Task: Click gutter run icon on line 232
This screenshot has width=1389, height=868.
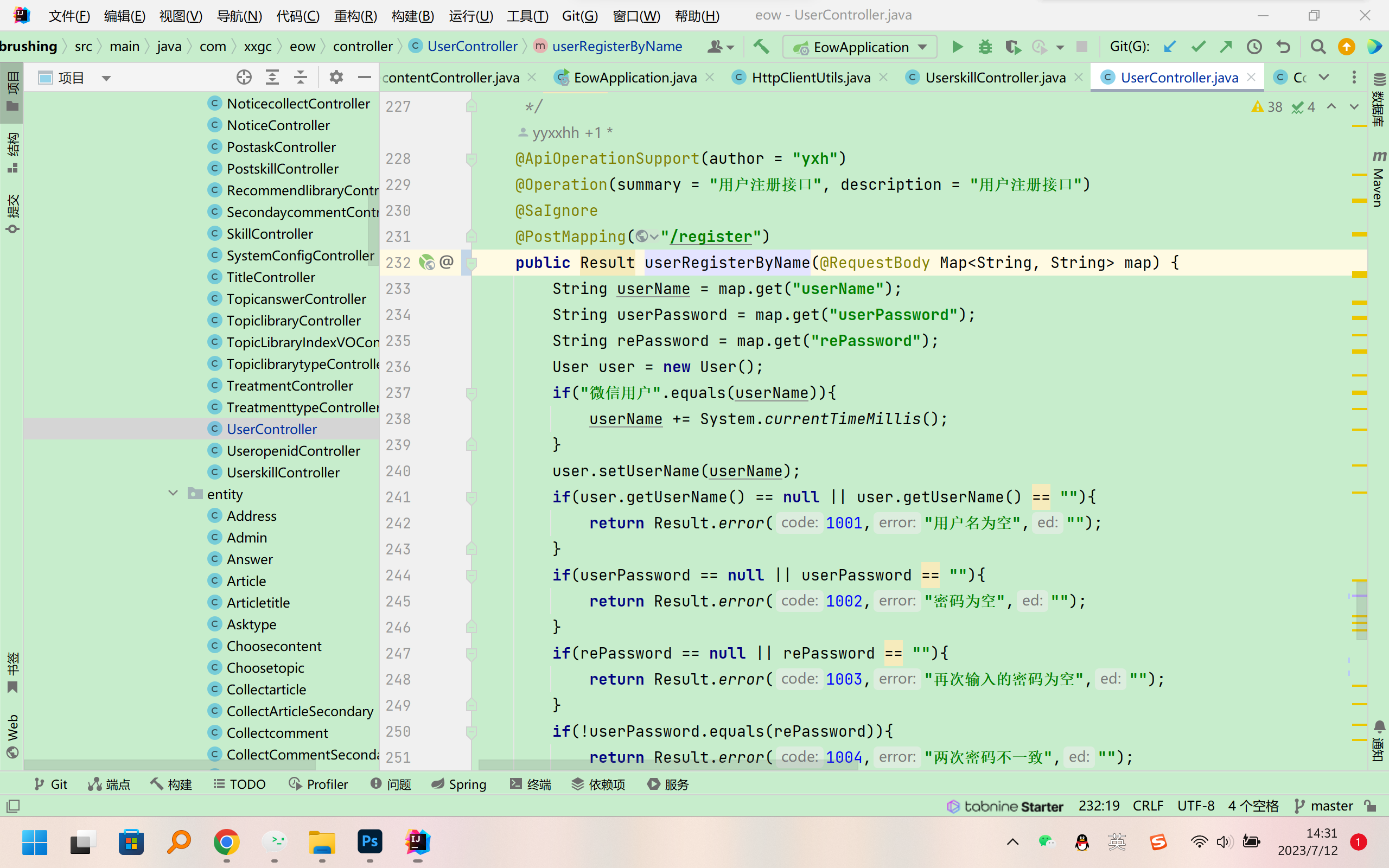Action: (426, 263)
